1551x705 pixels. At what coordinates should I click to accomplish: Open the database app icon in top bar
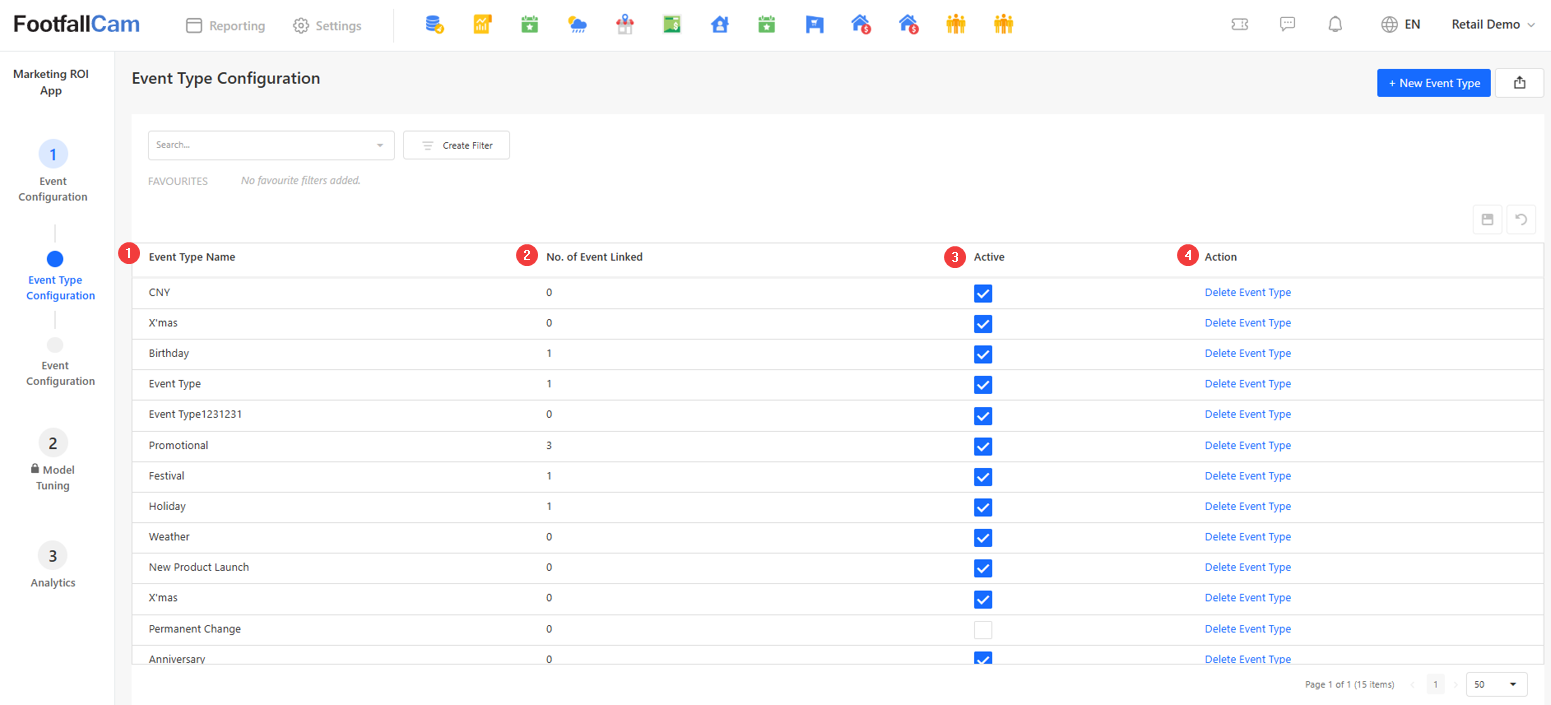(x=433, y=25)
